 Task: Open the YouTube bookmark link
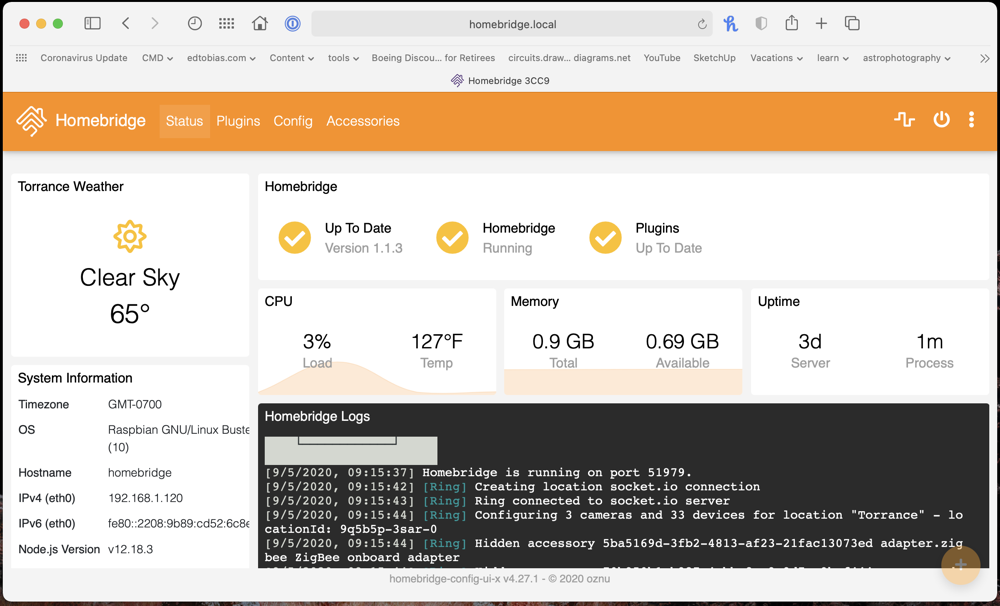point(661,58)
